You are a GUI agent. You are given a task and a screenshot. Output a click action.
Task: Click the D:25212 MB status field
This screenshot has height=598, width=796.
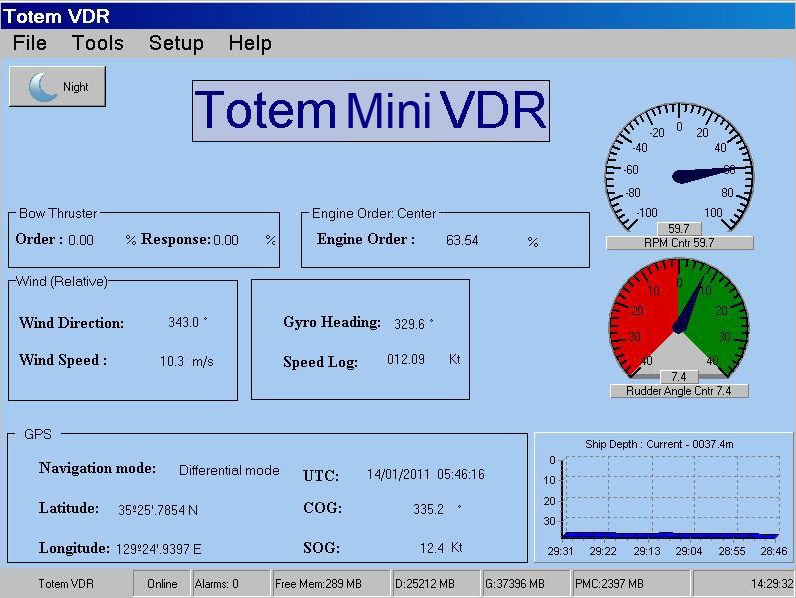pos(437,584)
